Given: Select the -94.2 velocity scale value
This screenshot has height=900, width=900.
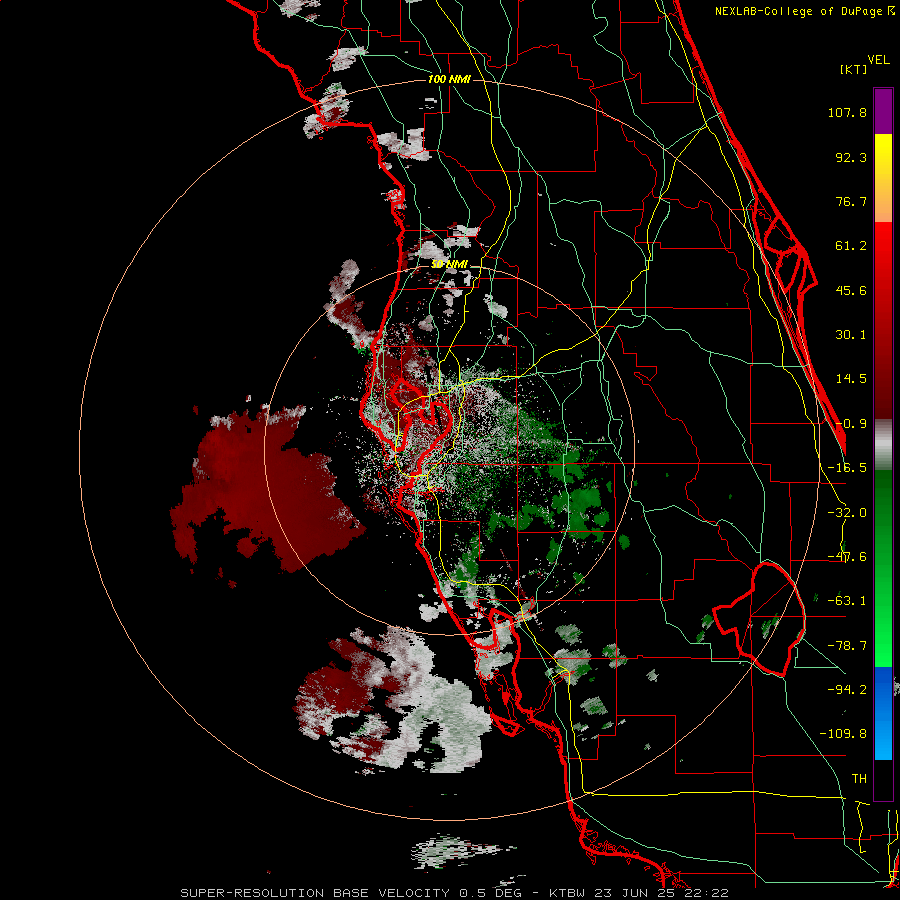Looking at the screenshot, I should pyautogui.click(x=847, y=689).
